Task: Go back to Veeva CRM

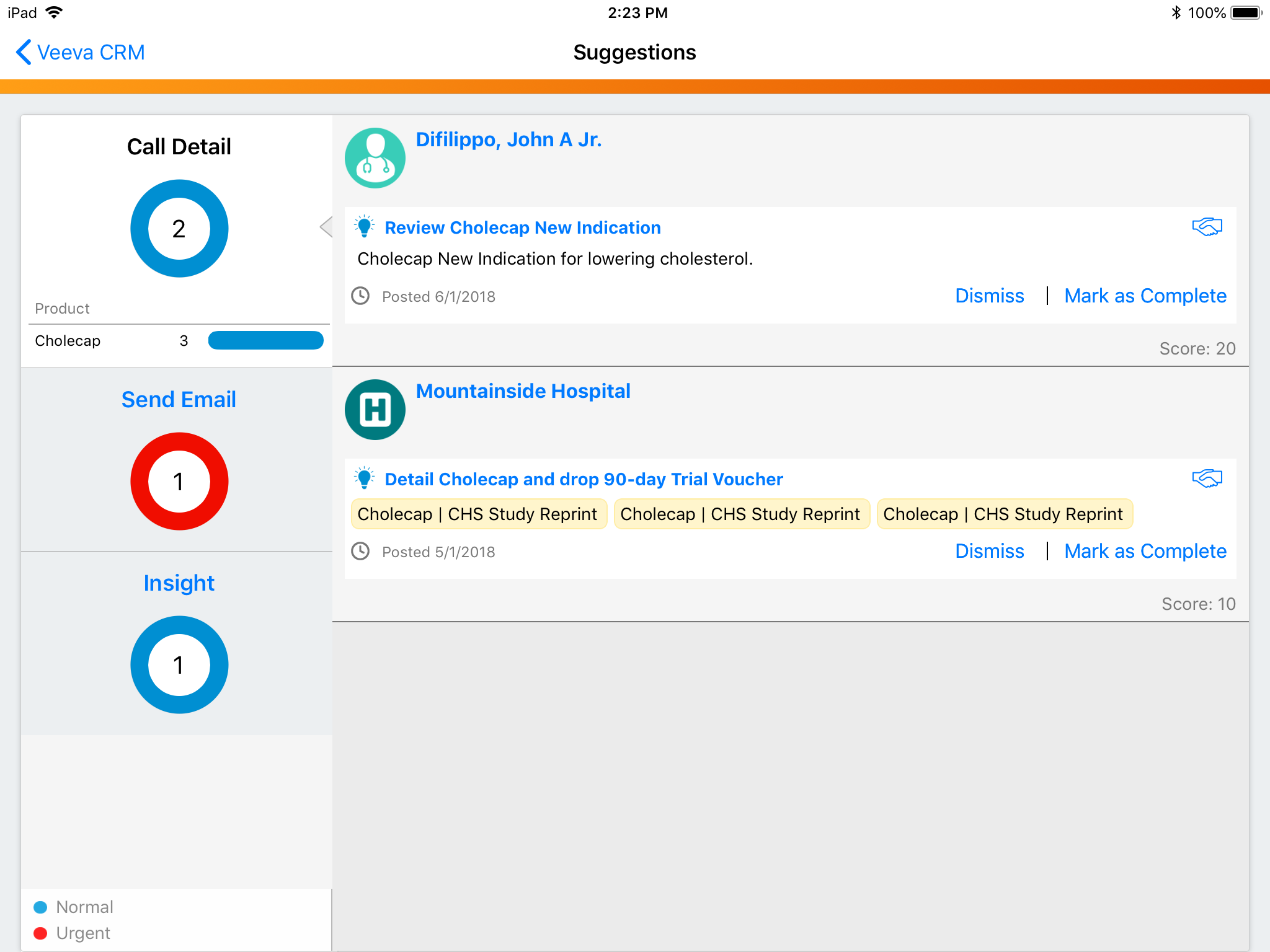Action: click(81, 53)
